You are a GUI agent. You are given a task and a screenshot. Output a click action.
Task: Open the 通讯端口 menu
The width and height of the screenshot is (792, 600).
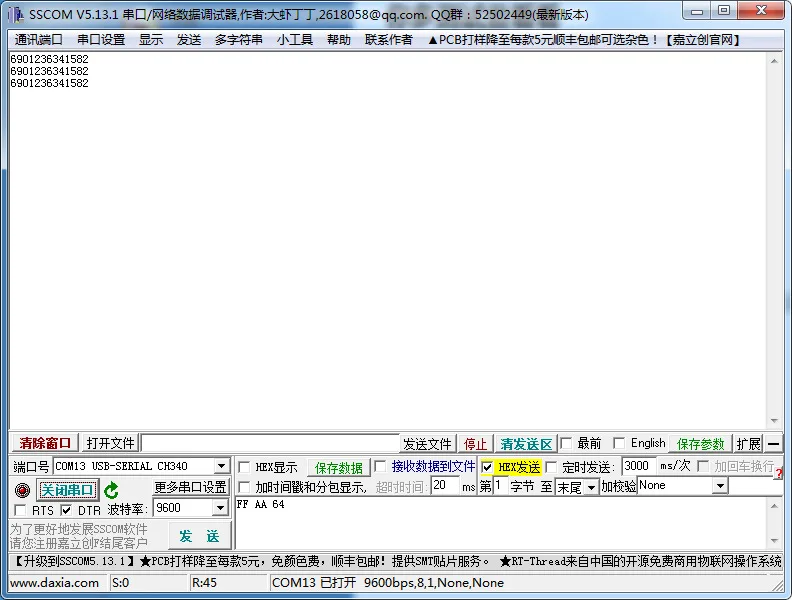coord(38,40)
